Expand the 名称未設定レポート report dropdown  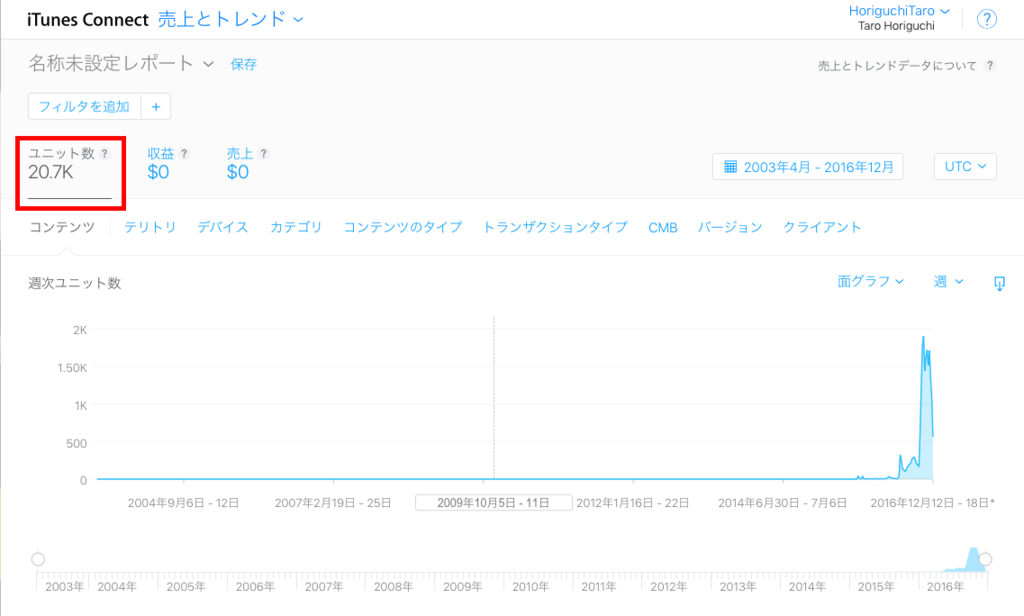point(121,63)
